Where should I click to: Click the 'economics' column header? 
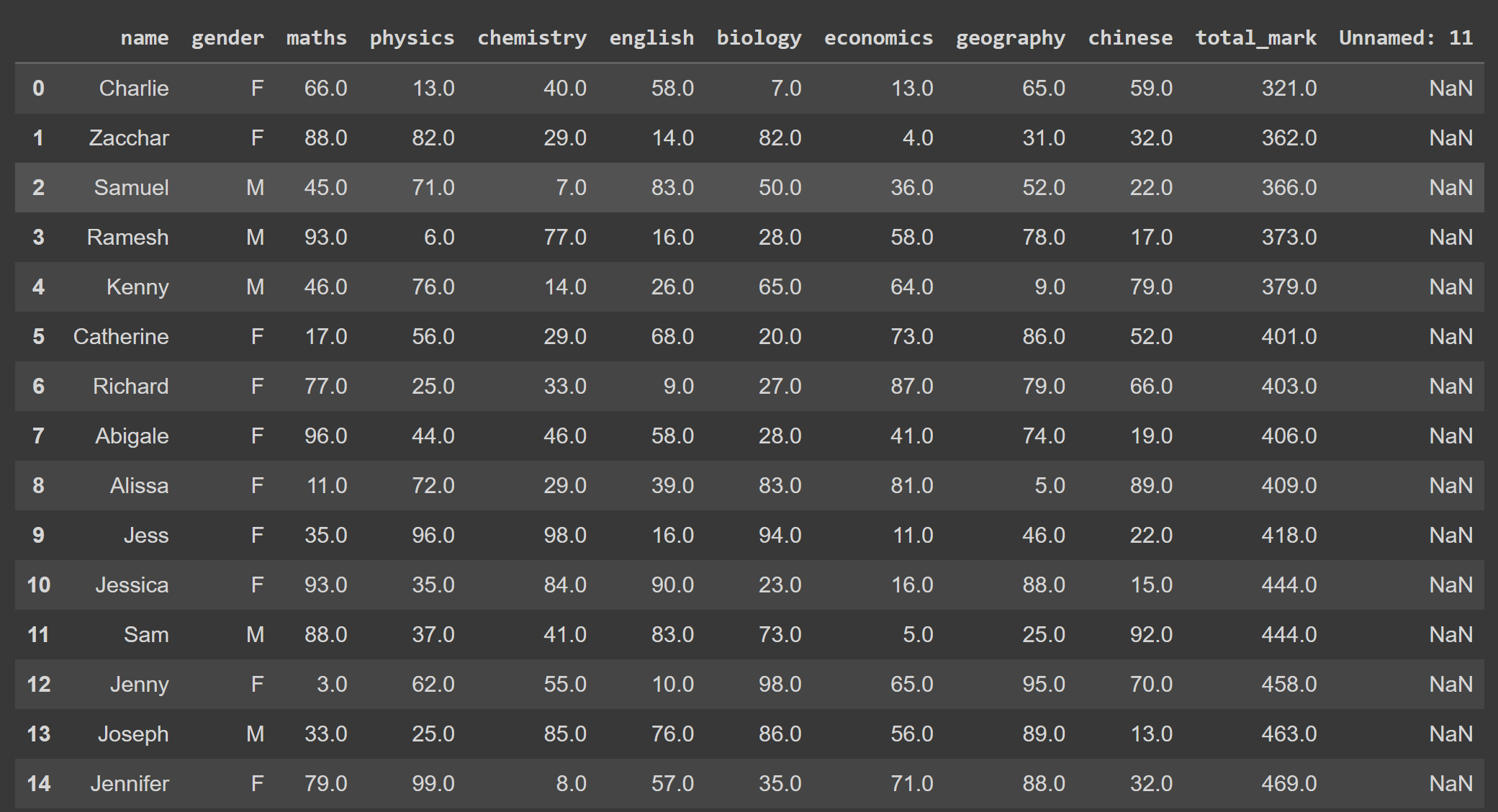878,38
